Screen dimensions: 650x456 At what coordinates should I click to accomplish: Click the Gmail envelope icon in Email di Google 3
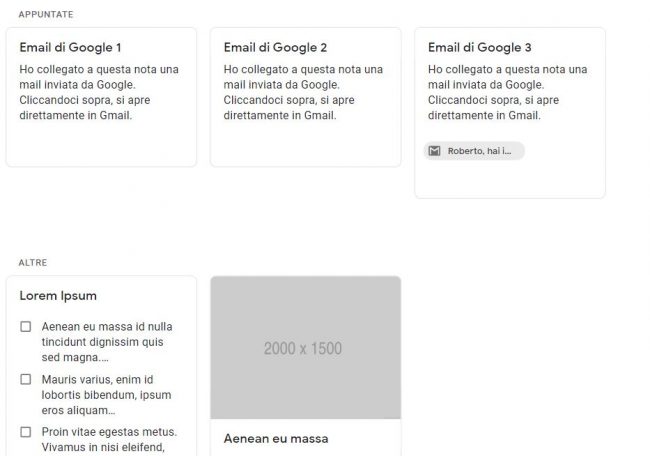[x=434, y=151]
